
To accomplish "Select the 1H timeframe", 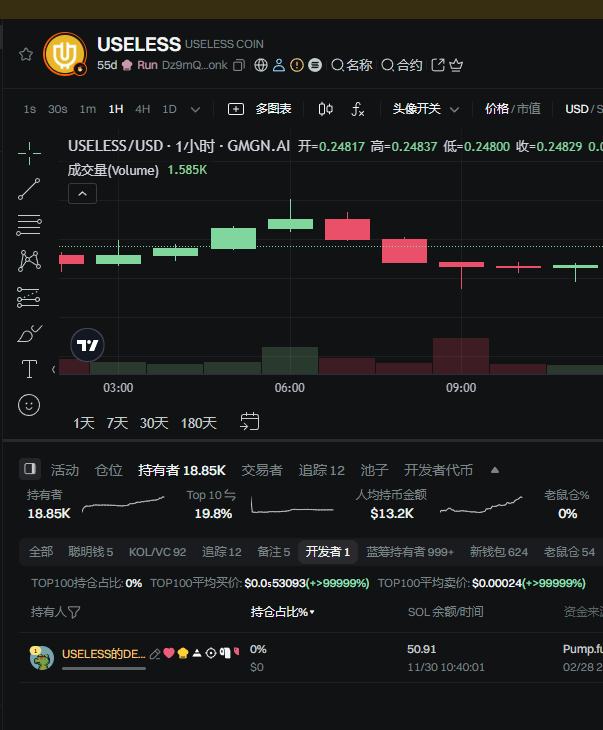I will tap(116, 109).
